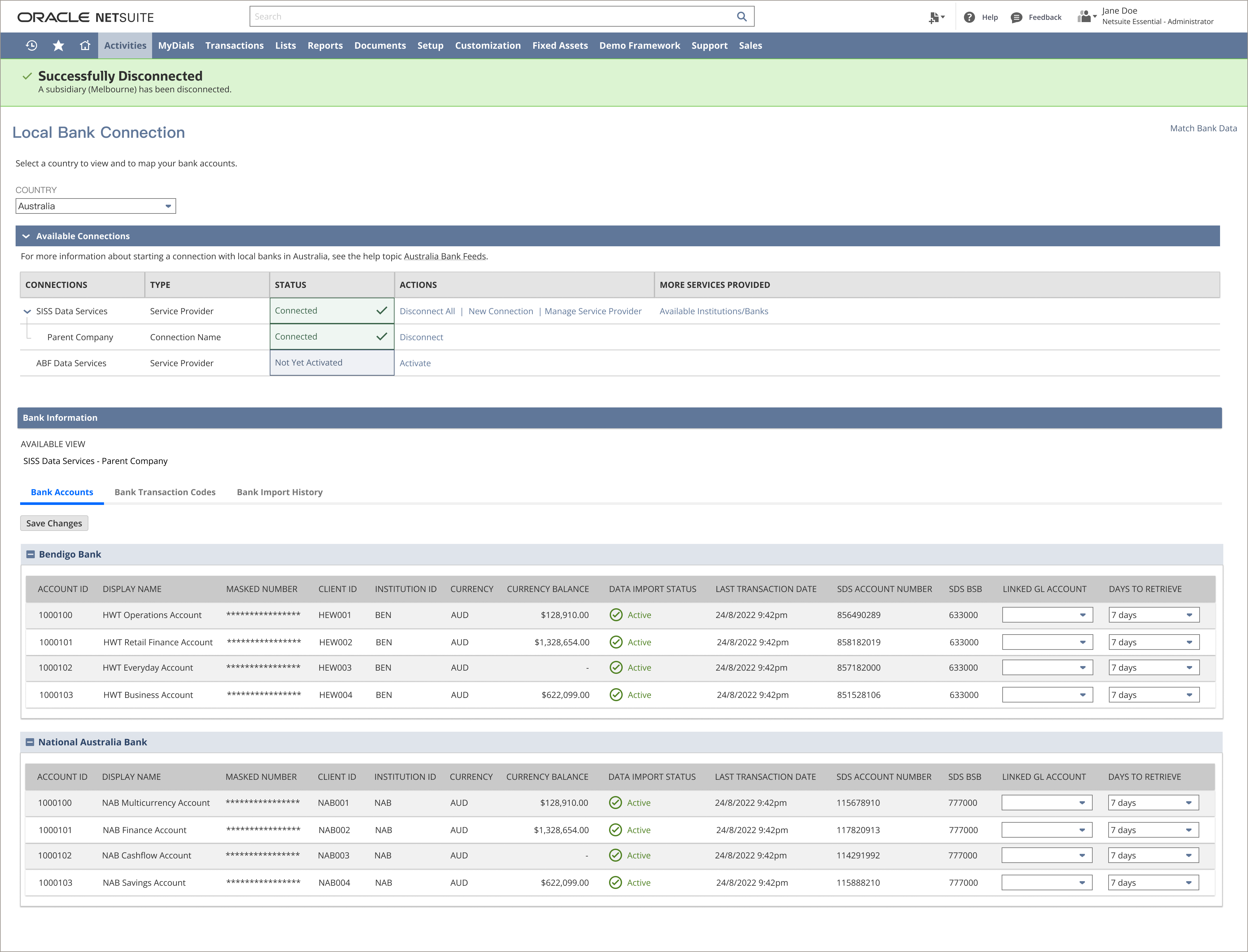
Task: Open the Help question mark icon
Action: point(969,18)
